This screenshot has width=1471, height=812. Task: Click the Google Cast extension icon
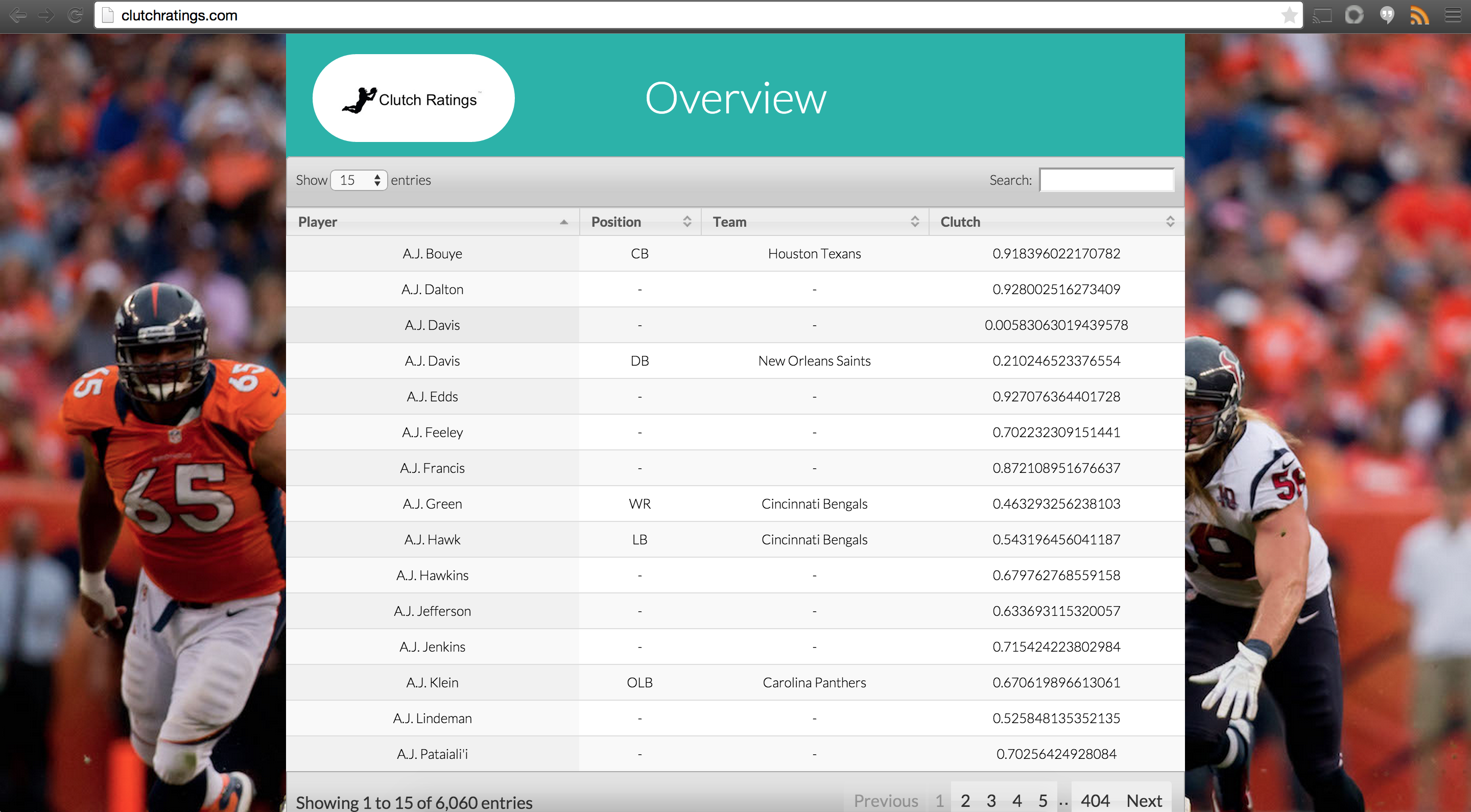point(1321,15)
